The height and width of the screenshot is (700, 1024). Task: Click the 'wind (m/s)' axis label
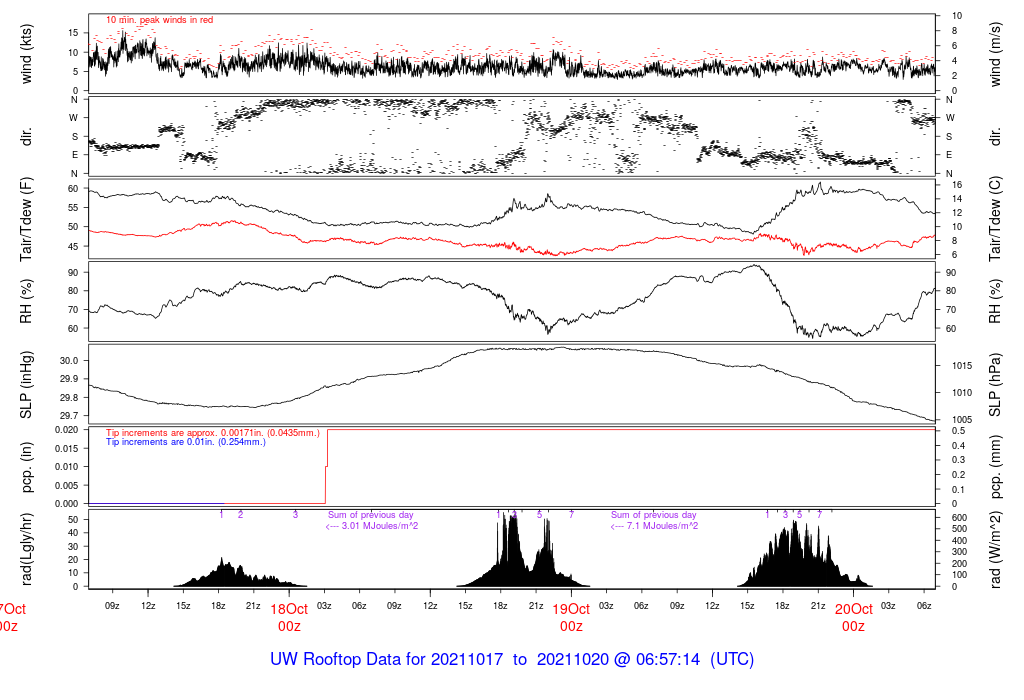coord(995,54)
